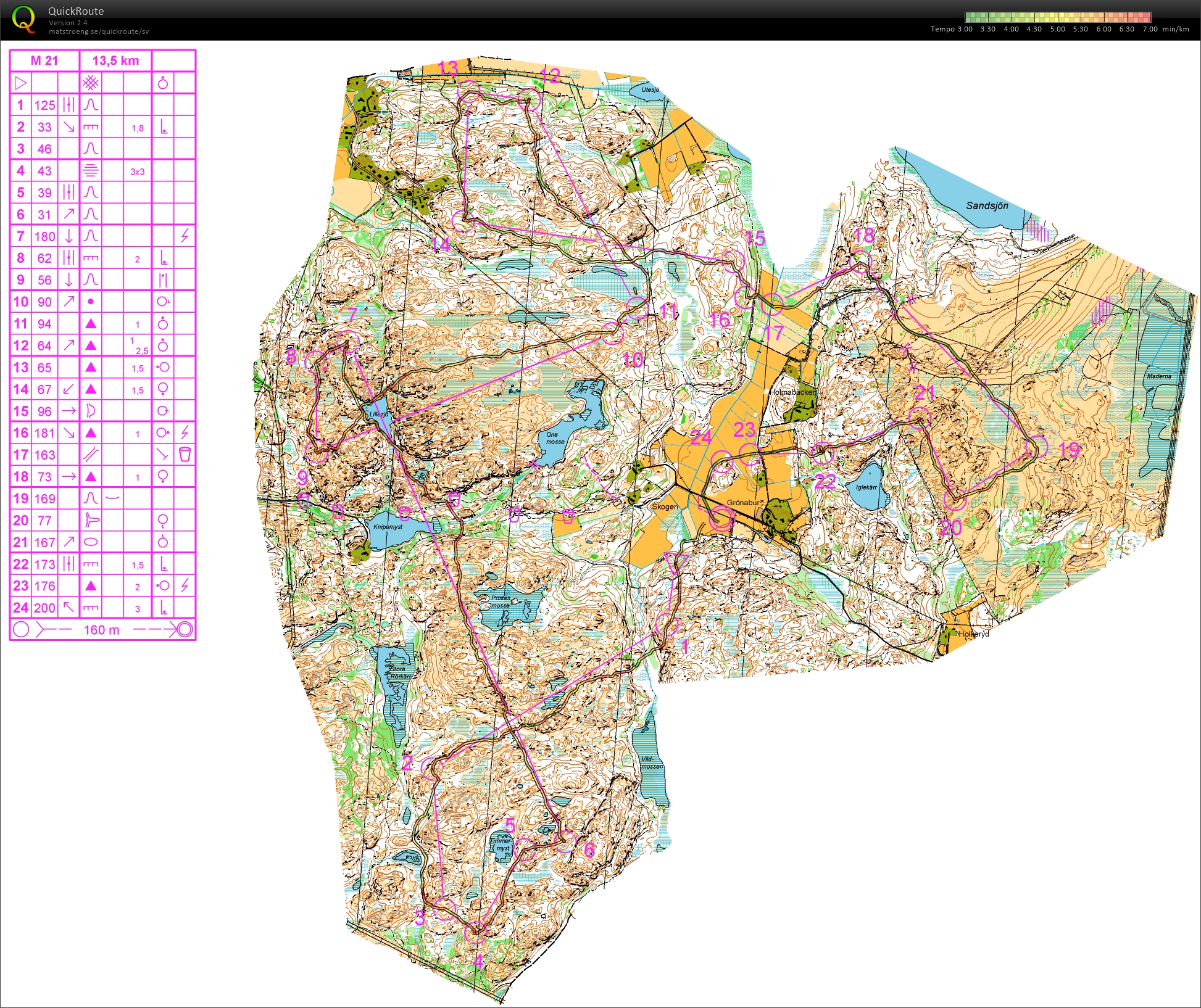Click the cliff-foot symbol in row 22
The height and width of the screenshot is (1008, 1201).
pos(163,564)
